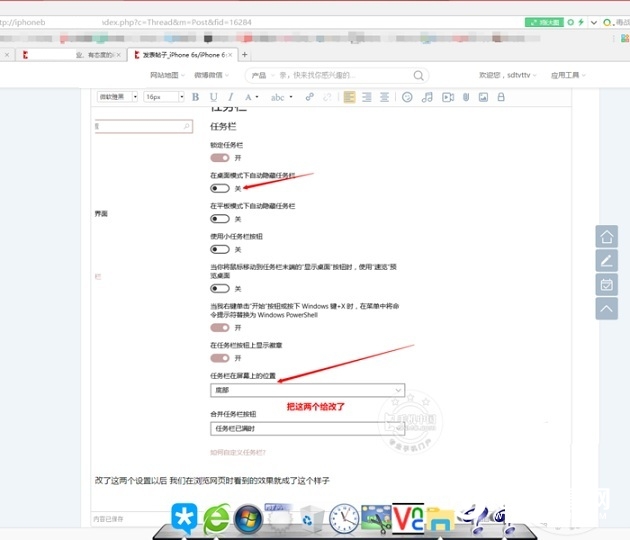Screen dimensions: 630x540
Task: Switch to the first browser tab with red logo
Action: pyautogui.click(x=71, y=55)
